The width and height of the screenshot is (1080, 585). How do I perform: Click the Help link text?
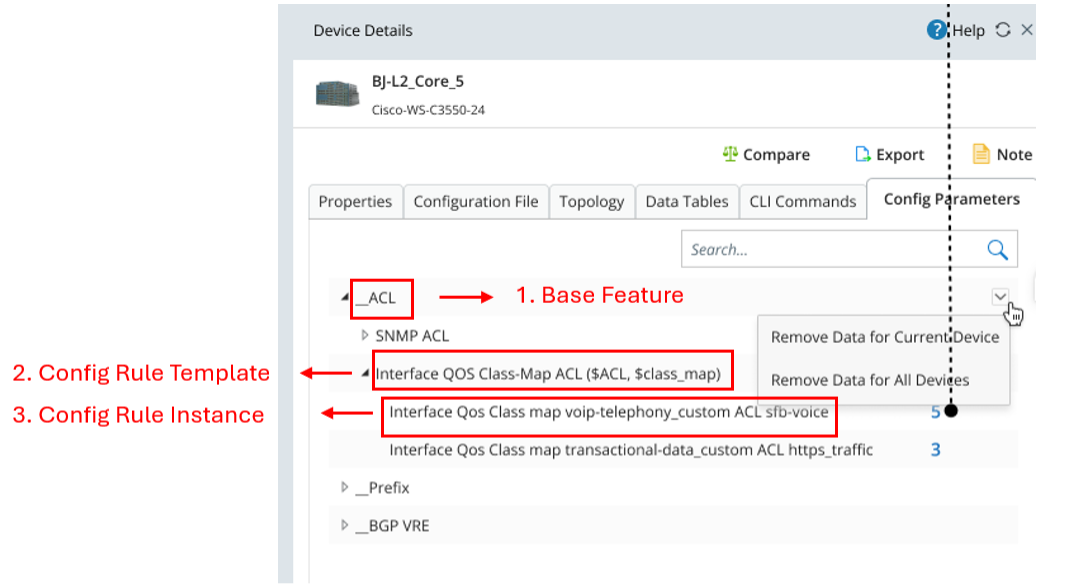[968, 30]
